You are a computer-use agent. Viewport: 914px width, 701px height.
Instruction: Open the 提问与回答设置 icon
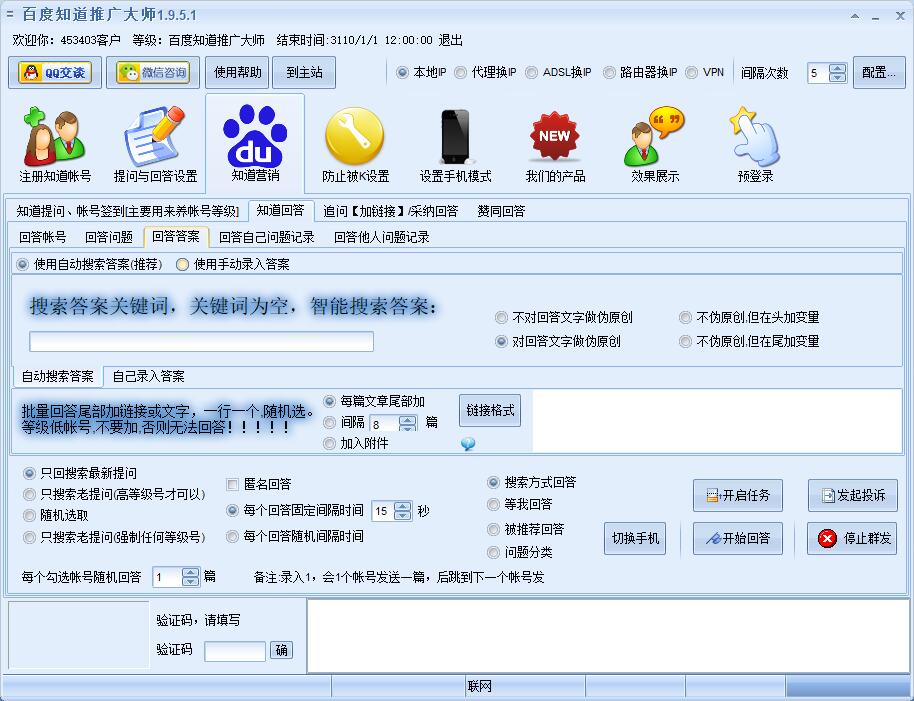click(x=155, y=140)
